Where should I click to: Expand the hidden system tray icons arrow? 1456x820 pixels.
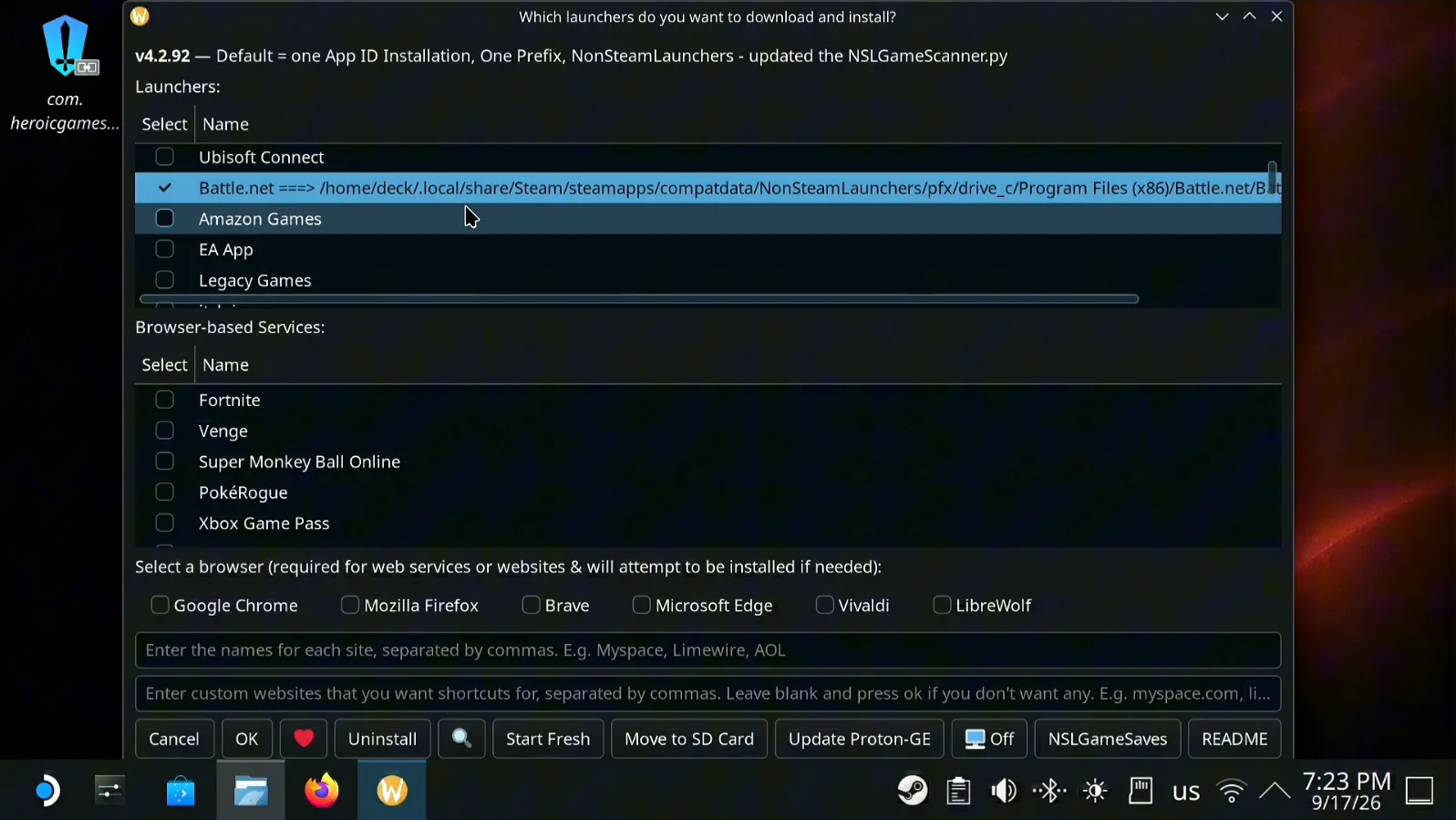(x=1275, y=790)
